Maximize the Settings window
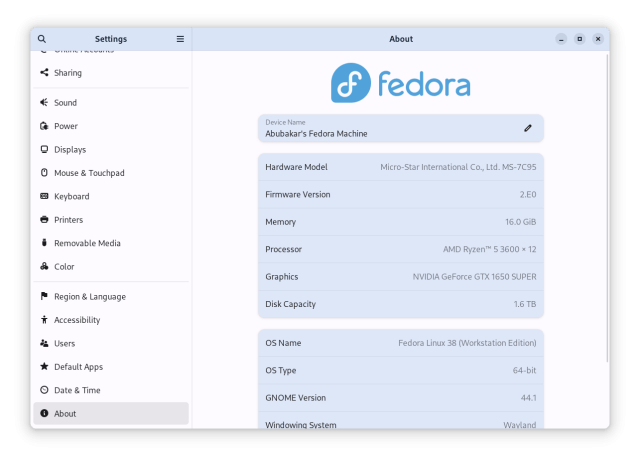Screen dimensions: 640x462 pos(579,39)
